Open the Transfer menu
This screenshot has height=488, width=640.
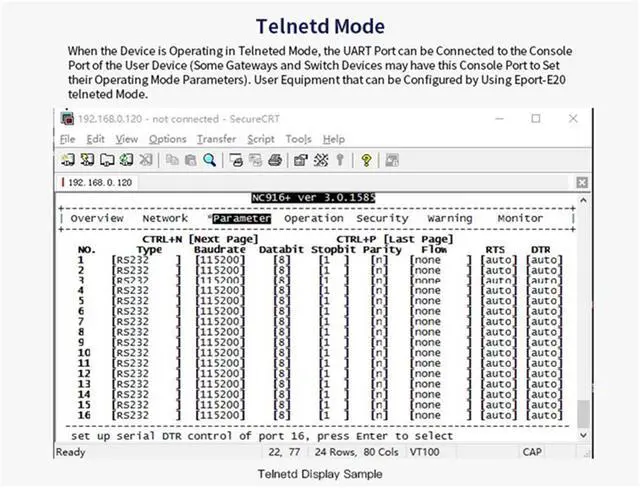click(217, 139)
